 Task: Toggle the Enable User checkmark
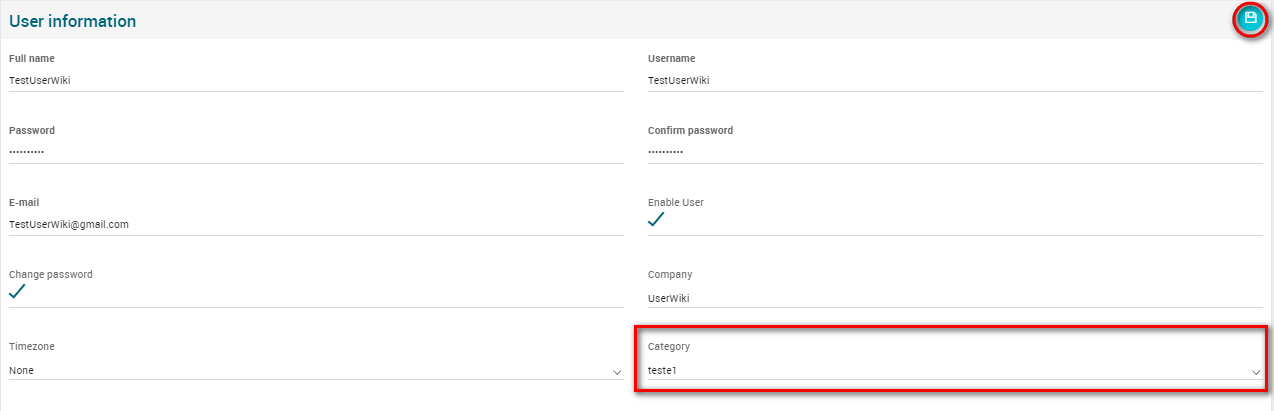pos(656,220)
